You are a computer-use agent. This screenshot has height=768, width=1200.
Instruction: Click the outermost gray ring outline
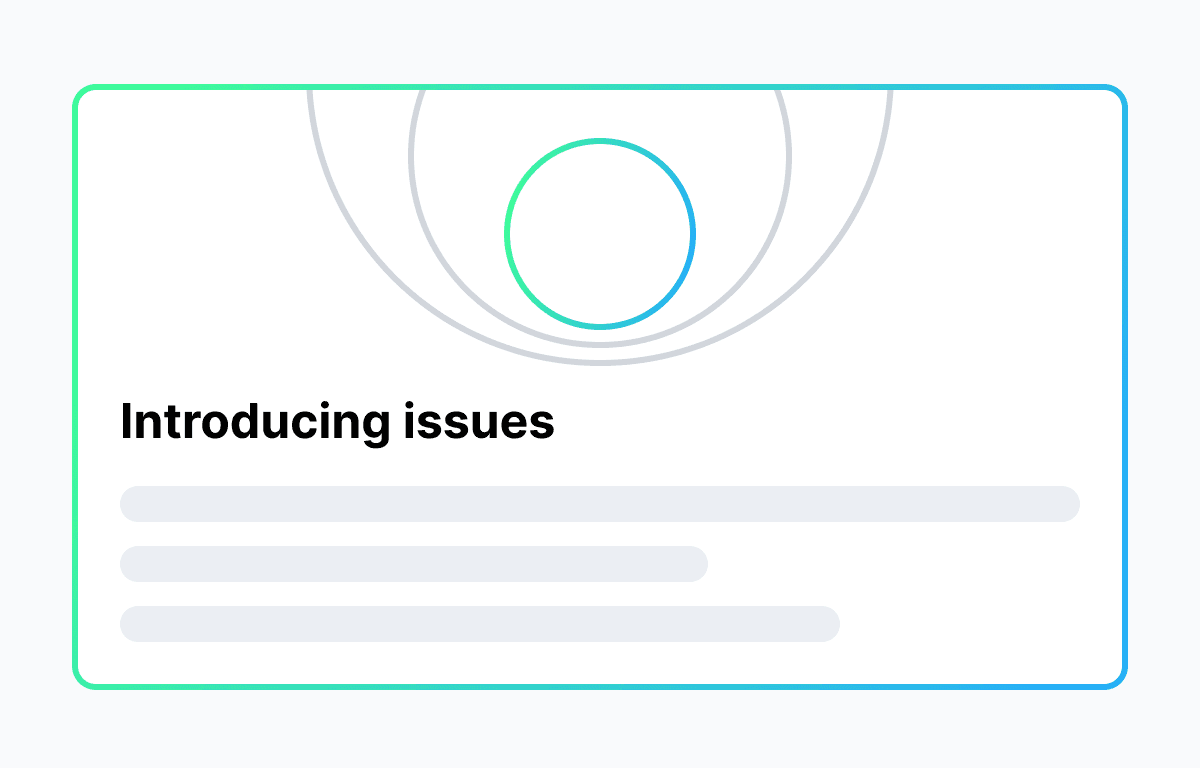click(600, 363)
